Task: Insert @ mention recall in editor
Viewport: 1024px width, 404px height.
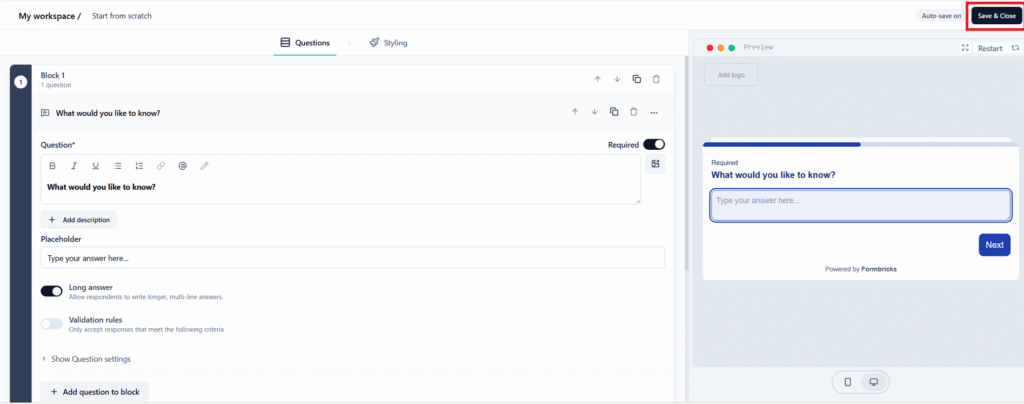Action: tap(182, 166)
